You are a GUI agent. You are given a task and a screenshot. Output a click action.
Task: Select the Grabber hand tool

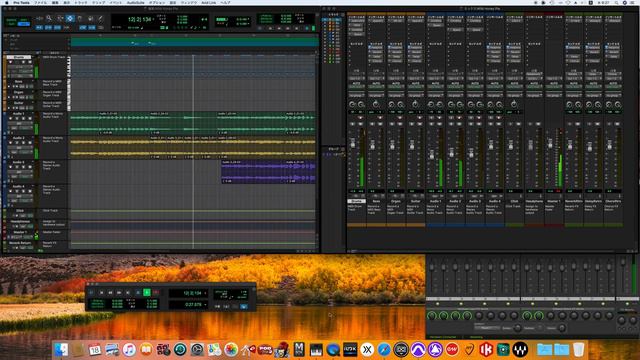click(80, 18)
